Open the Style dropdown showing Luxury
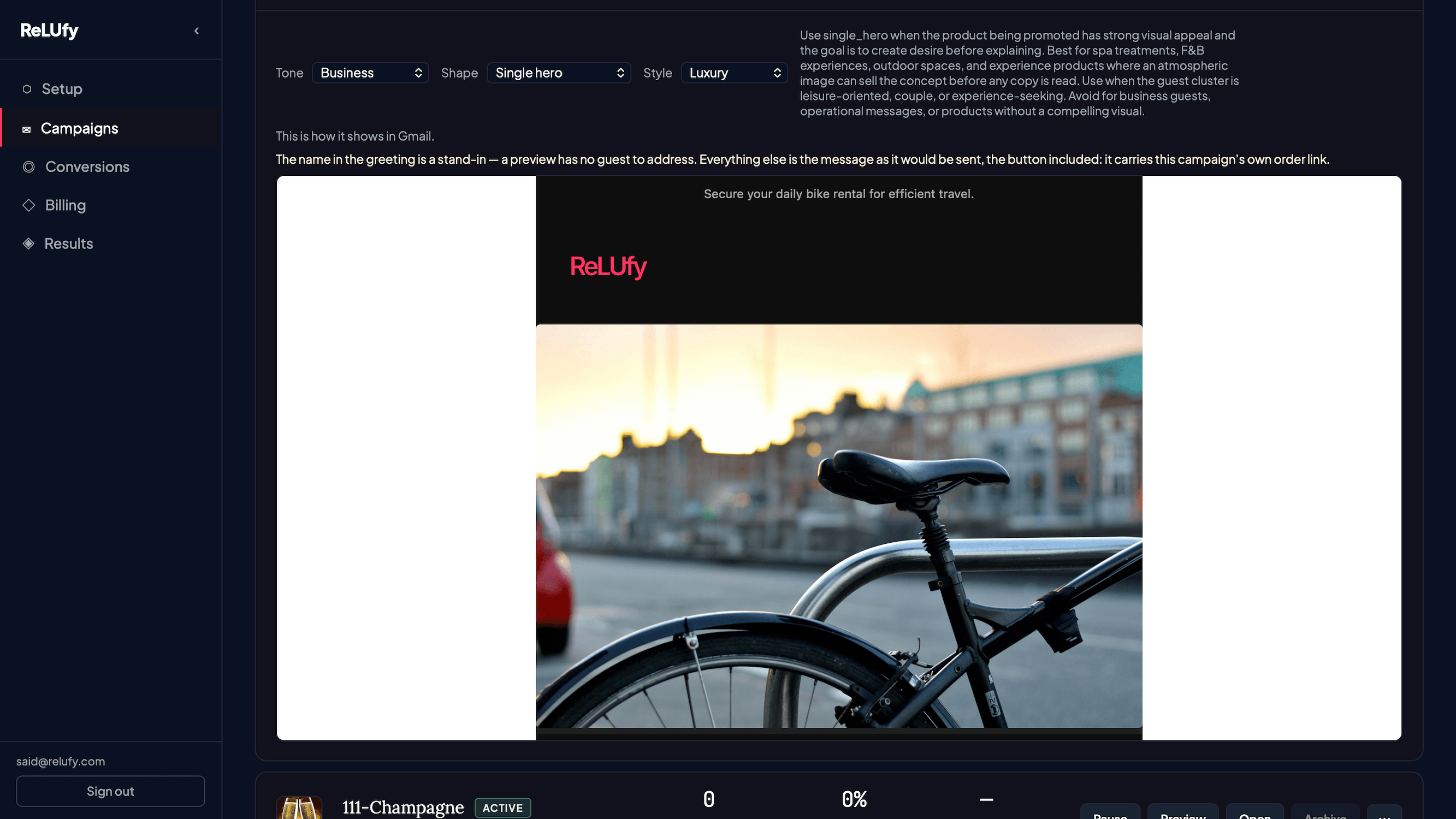The height and width of the screenshot is (819, 1456). coord(734,73)
